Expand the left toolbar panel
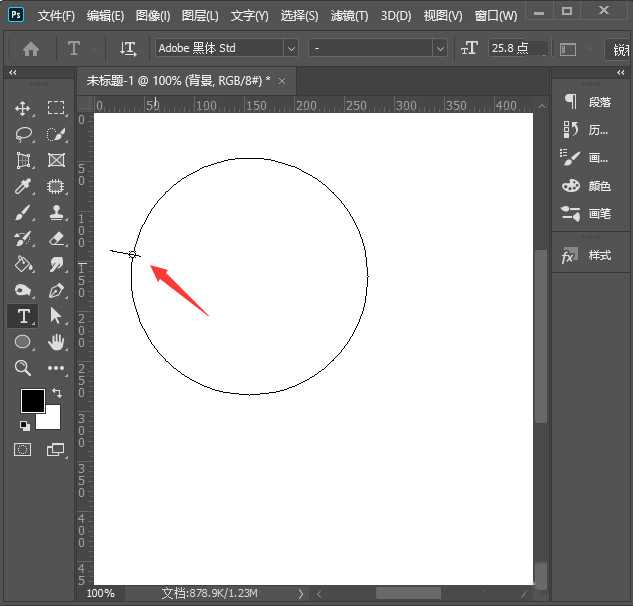The image size is (633, 607). (12, 73)
